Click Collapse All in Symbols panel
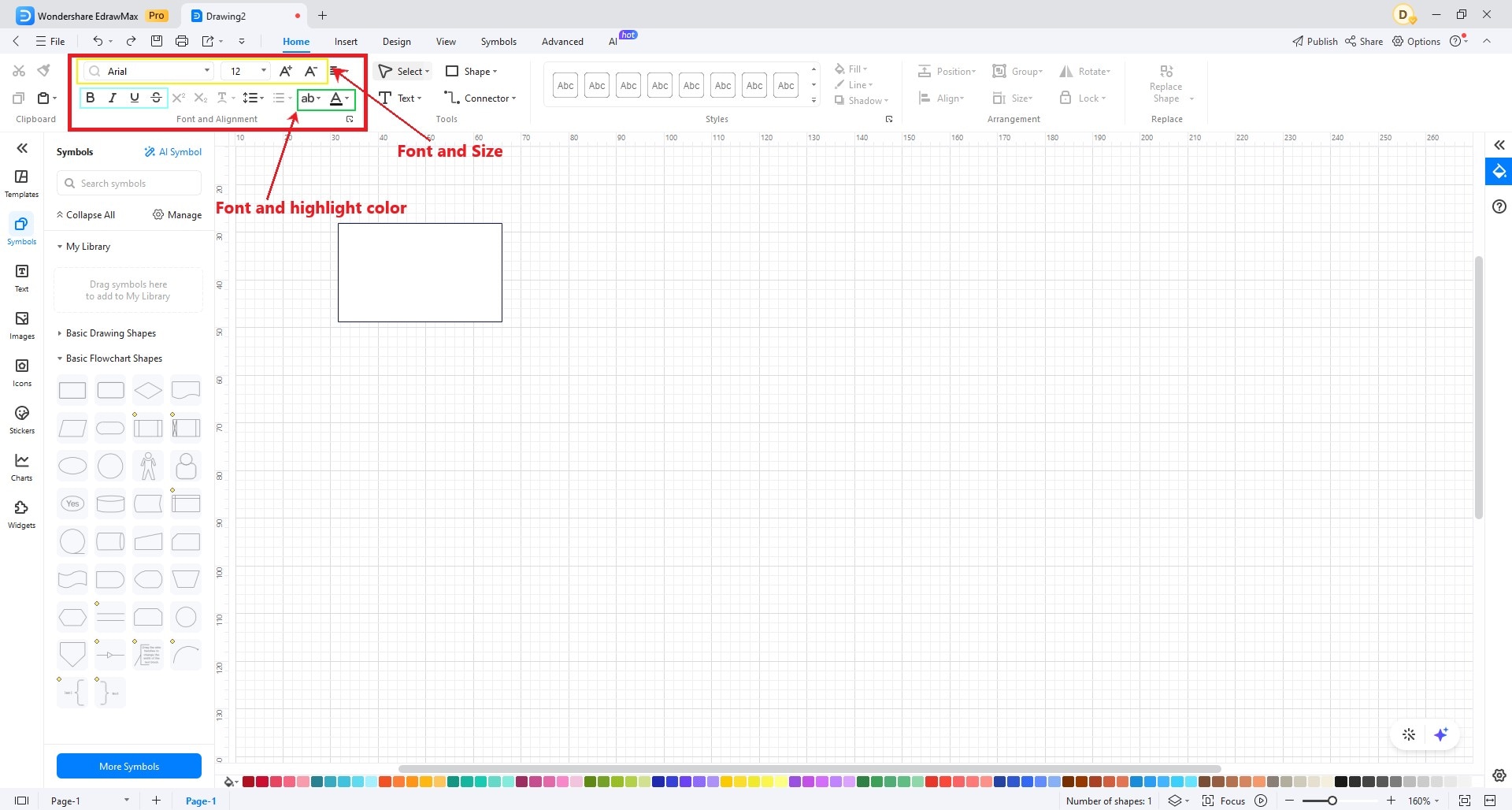Image resolution: width=1512 pixels, height=810 pixels. point(86,214)
